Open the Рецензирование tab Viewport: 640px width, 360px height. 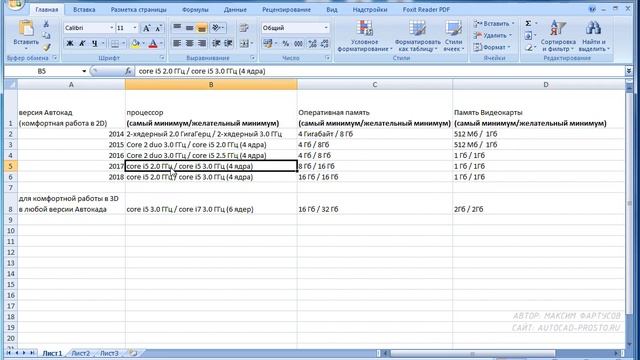(286, 9)
